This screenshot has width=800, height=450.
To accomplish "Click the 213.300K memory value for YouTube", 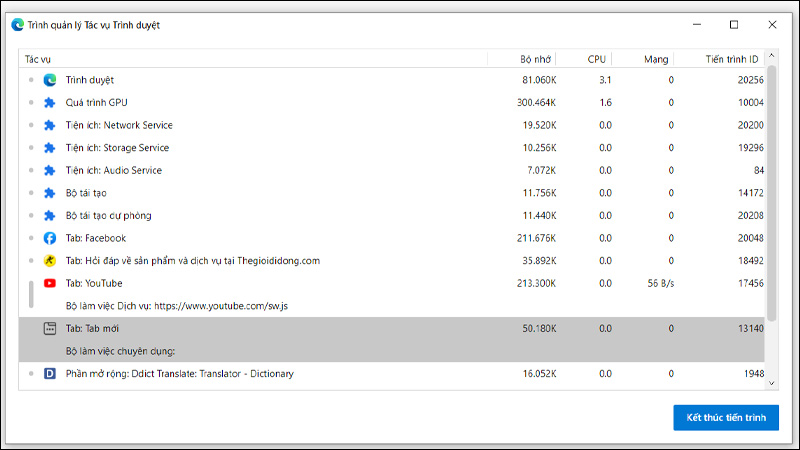I will (x=536, y=283).
